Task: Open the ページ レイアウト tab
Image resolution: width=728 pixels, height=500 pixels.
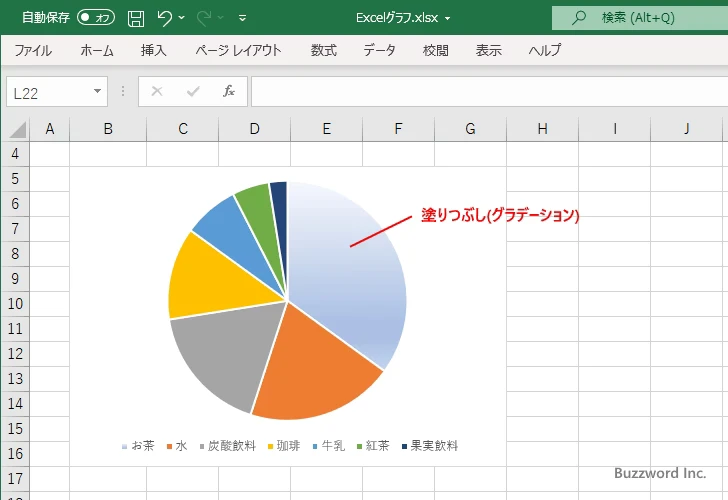Action: 238,50
